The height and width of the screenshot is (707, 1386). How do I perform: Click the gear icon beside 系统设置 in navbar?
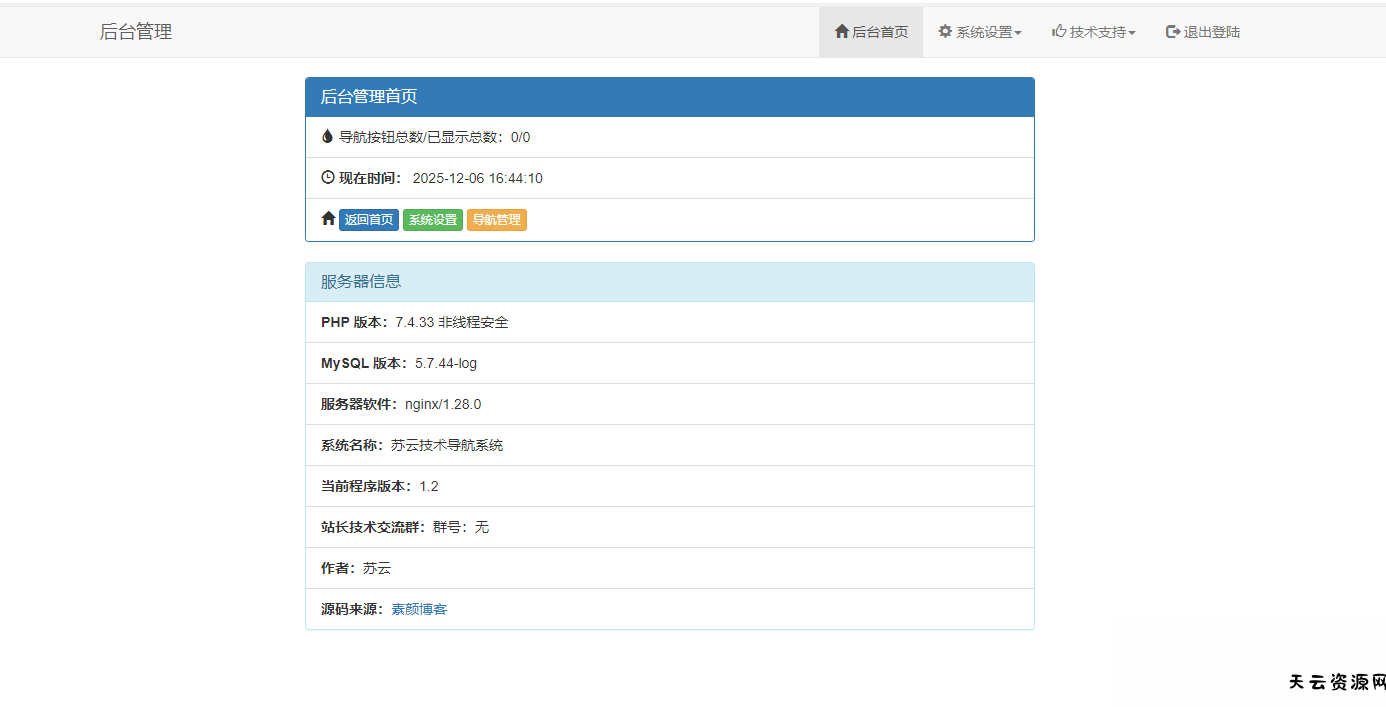[945, 31]
